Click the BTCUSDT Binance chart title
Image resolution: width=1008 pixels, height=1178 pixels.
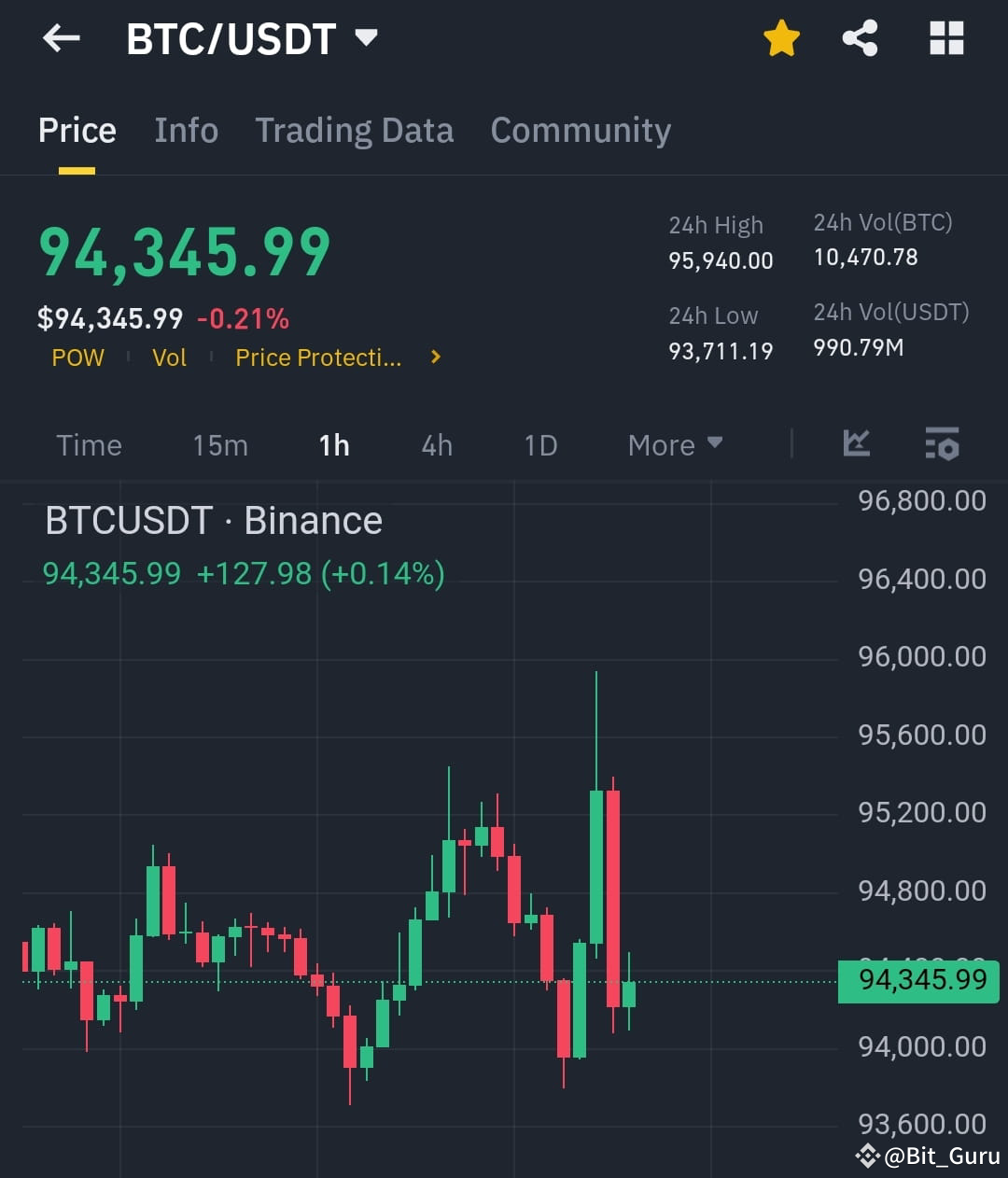214,520
